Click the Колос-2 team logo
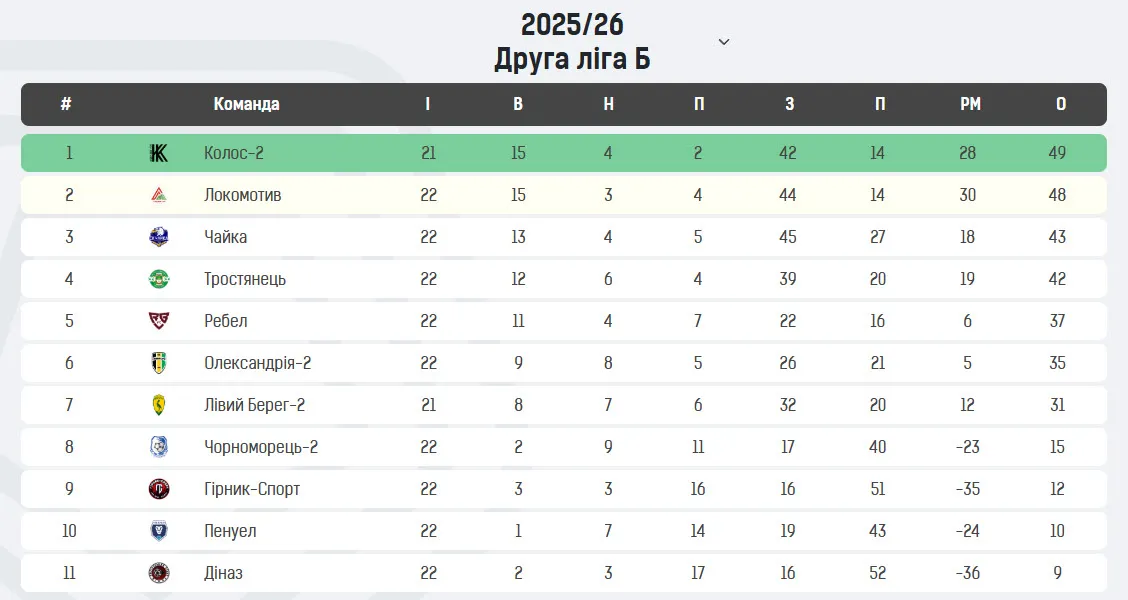 tap(158, 153)
